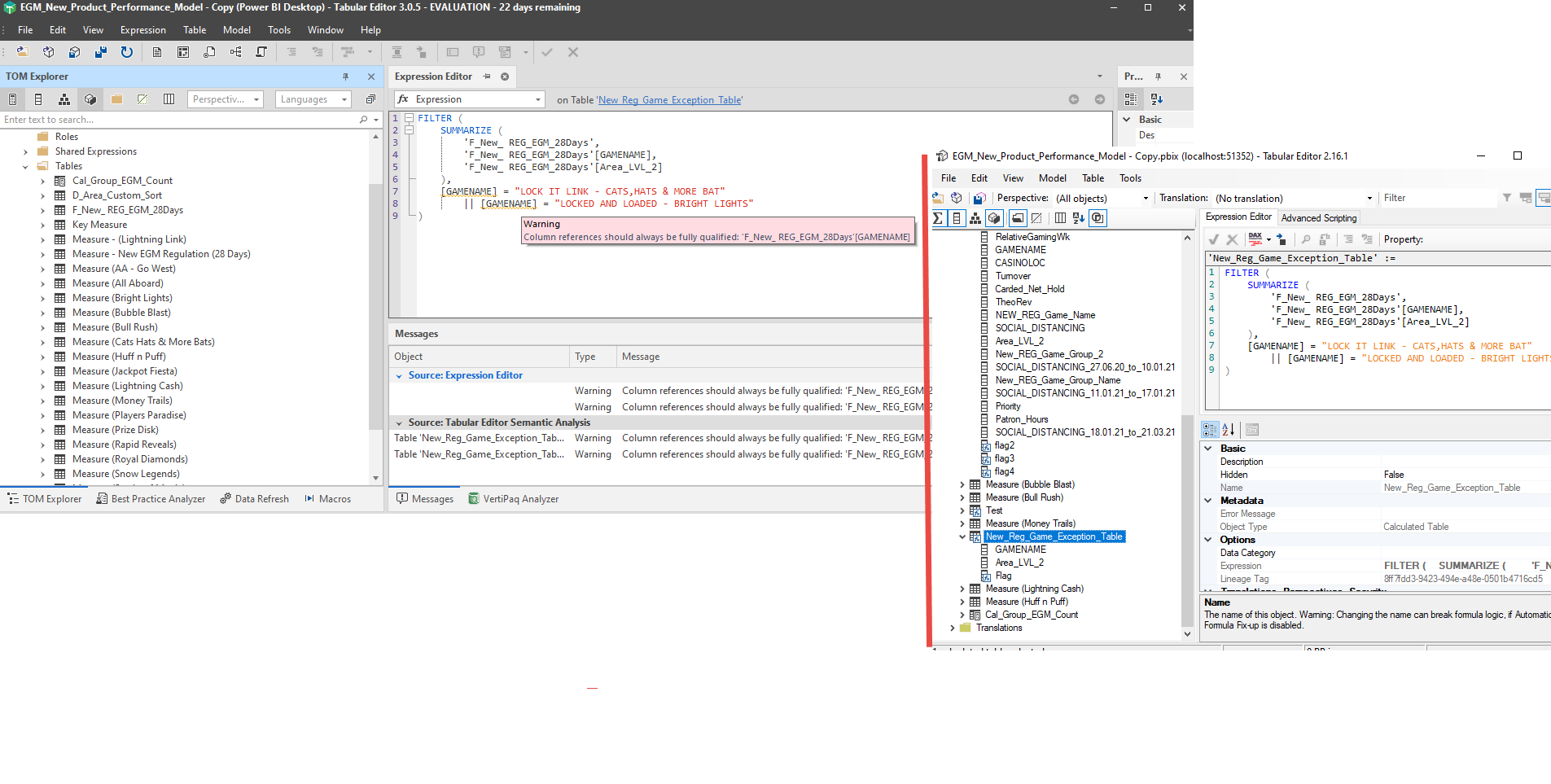Click inside the search field of TOM Explorer
Image resolution: width=1551 pixels, height=784 pixels.
click(163, 119)
